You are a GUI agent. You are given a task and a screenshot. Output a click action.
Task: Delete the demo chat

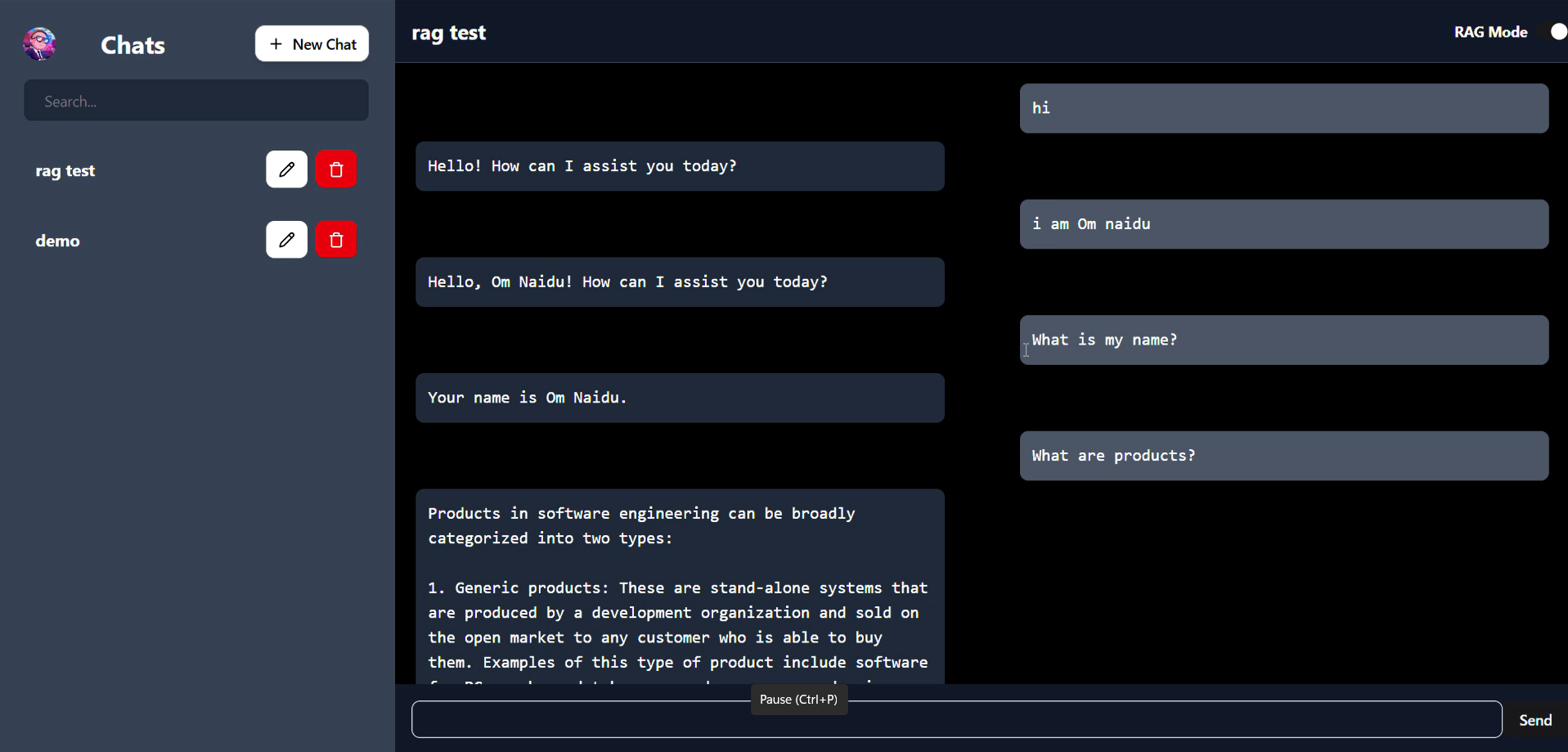pyautogui.click(x=335, y=240)
